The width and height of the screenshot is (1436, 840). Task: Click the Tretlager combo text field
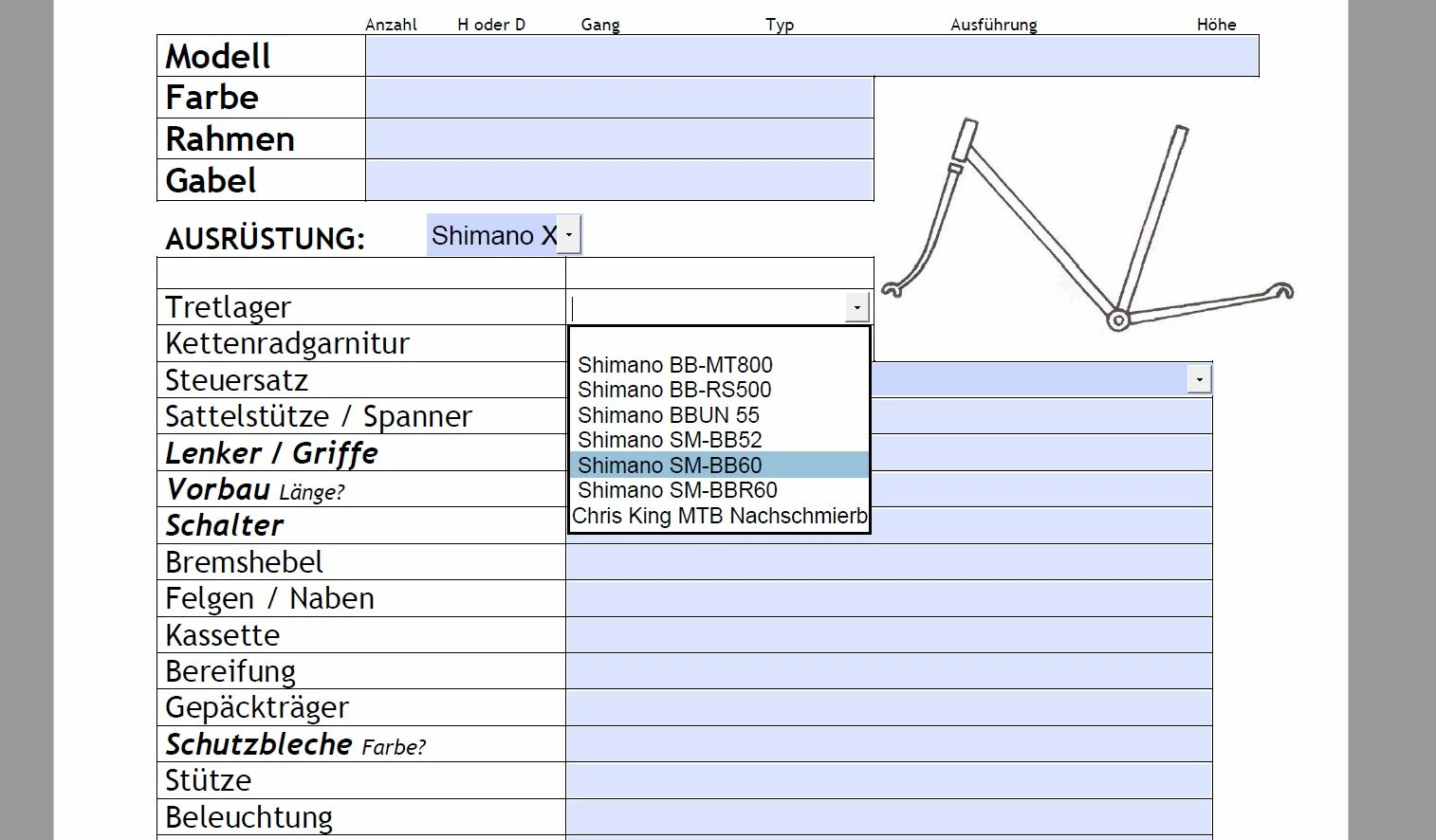coord(707,307)
